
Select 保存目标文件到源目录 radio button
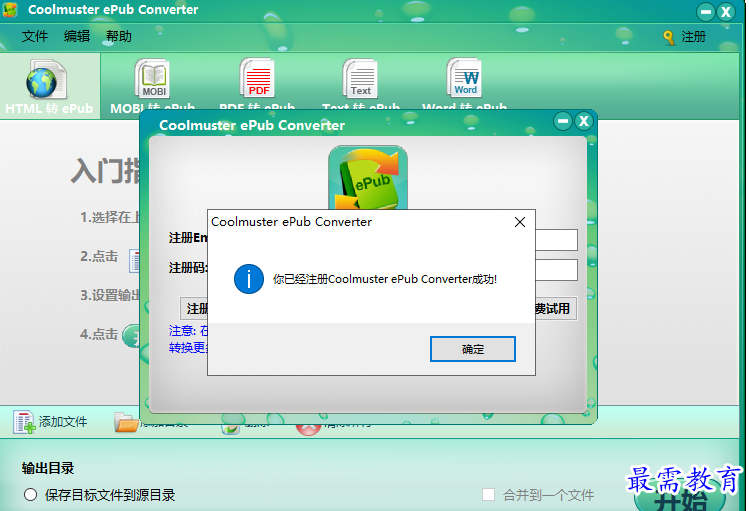pyautogui.click(x=31, y=494)
